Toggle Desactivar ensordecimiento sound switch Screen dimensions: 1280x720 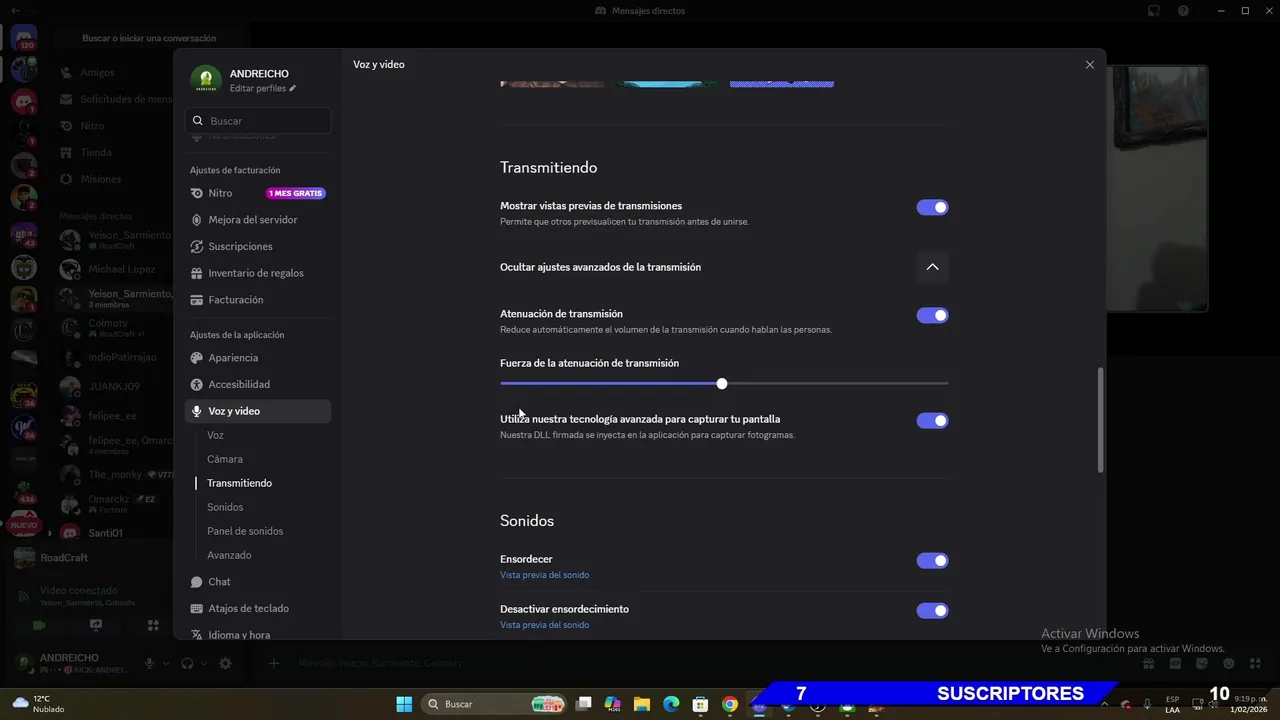tap(932, 611)
